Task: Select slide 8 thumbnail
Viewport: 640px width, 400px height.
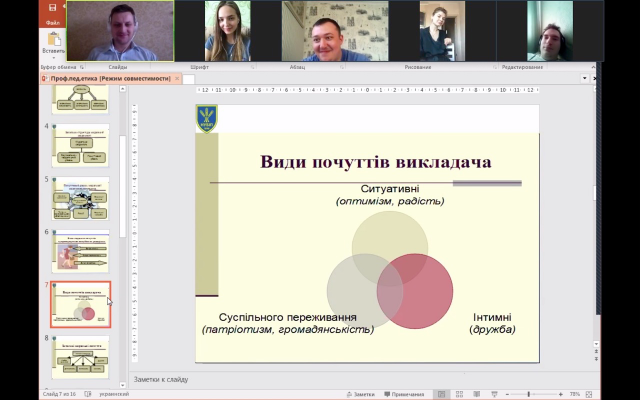Action: click(x=80, y=358)
